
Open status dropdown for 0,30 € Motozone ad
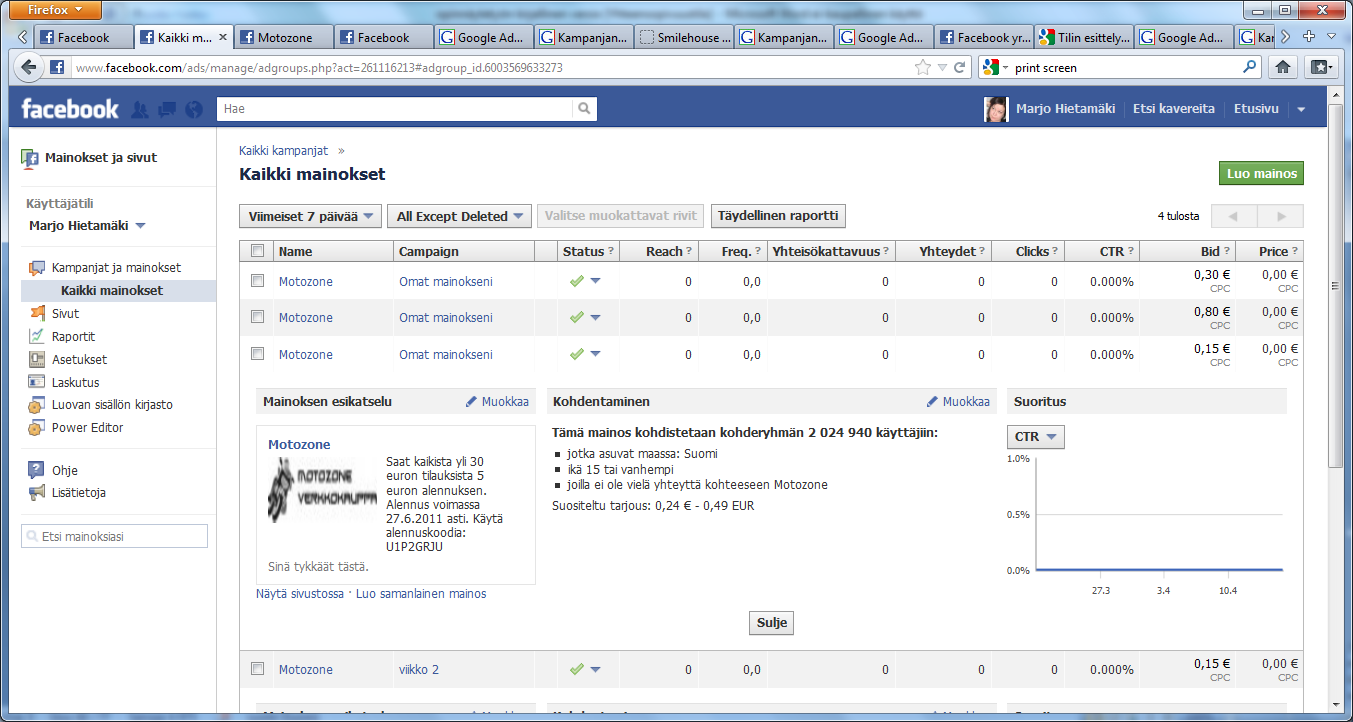coord(596,282)
